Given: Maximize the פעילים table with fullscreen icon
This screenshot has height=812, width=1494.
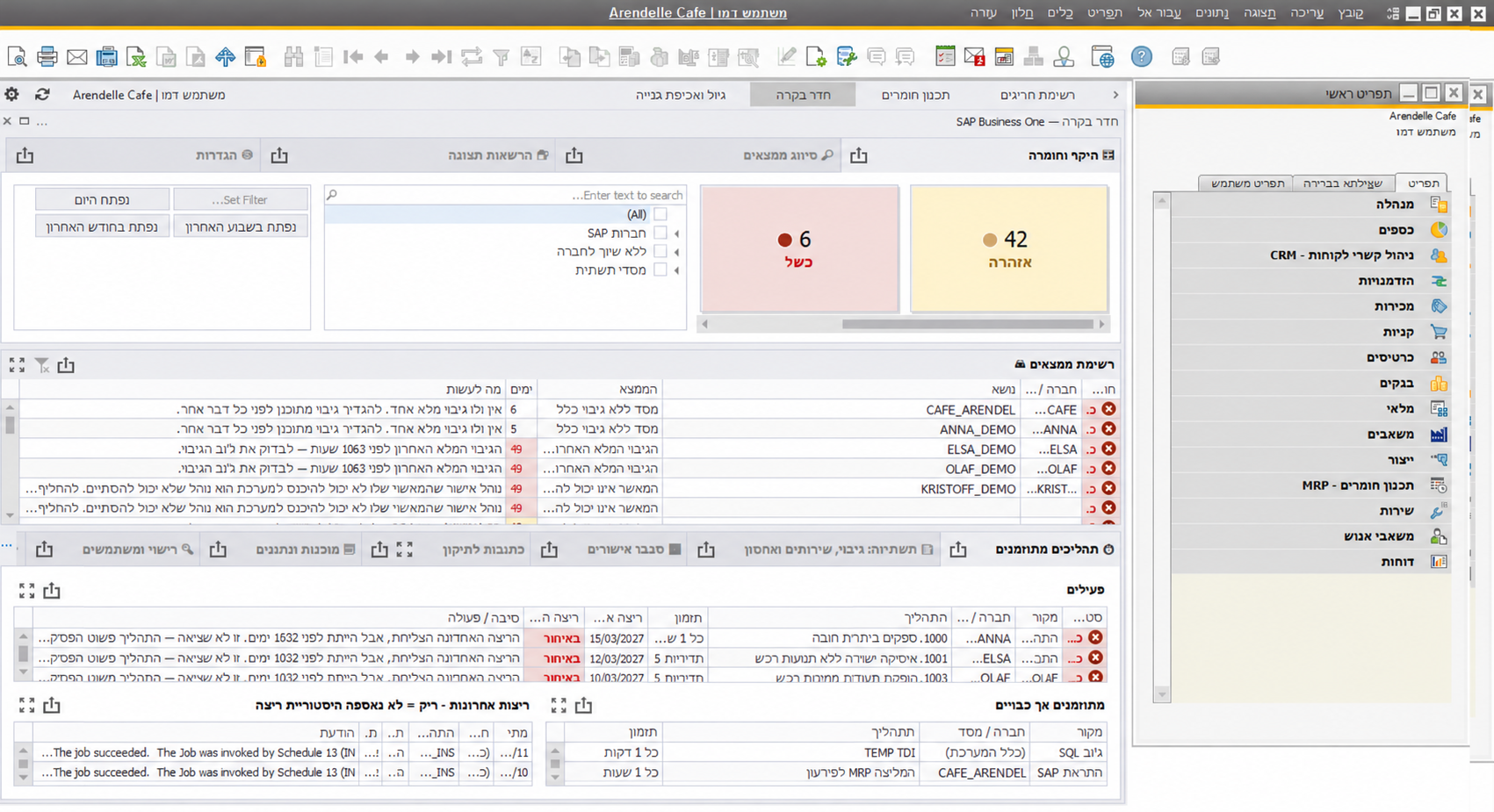Looking at the screenshot, I should click(x=26, y=591).
